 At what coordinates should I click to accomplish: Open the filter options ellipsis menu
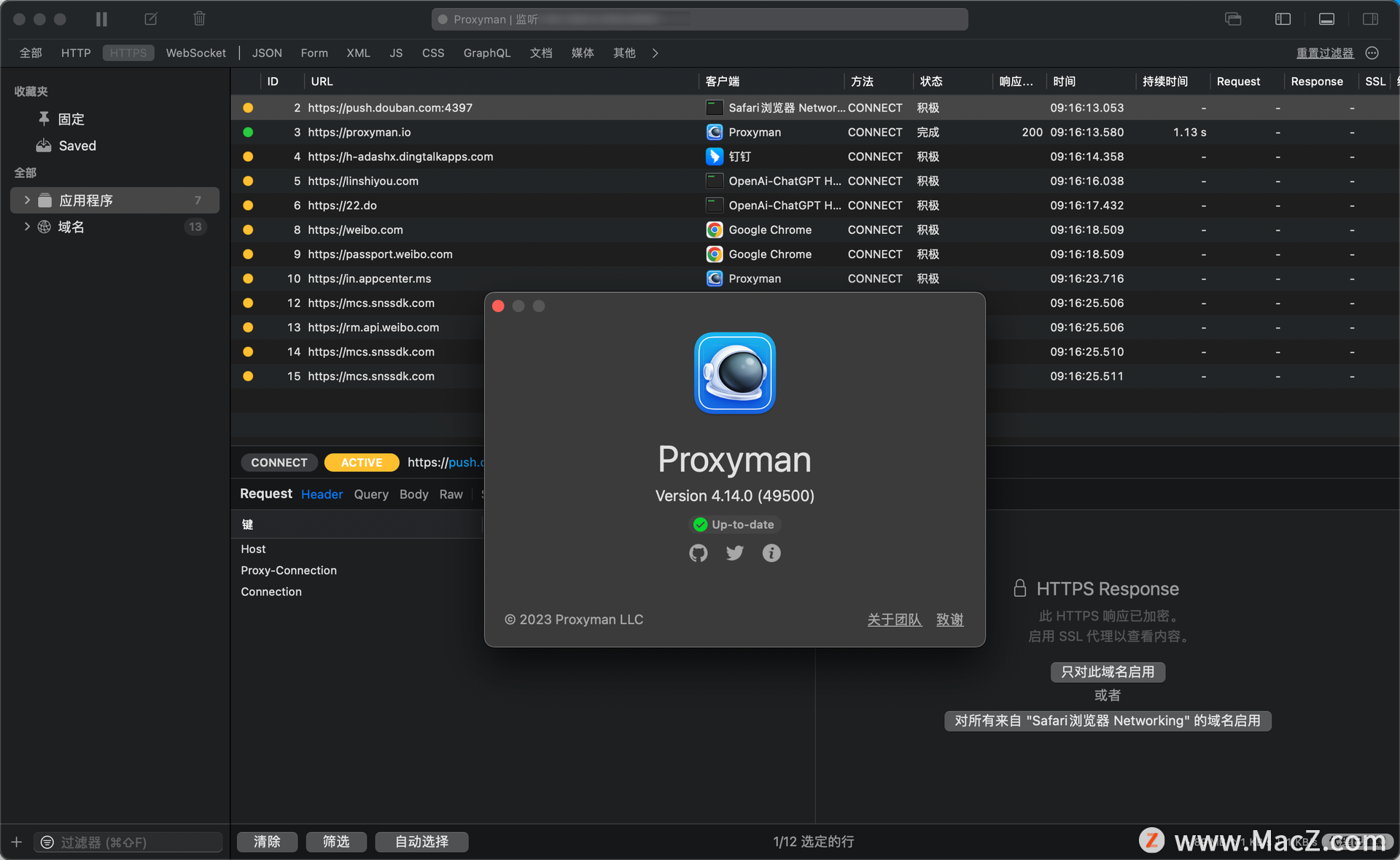click(x=1372, y=52)
